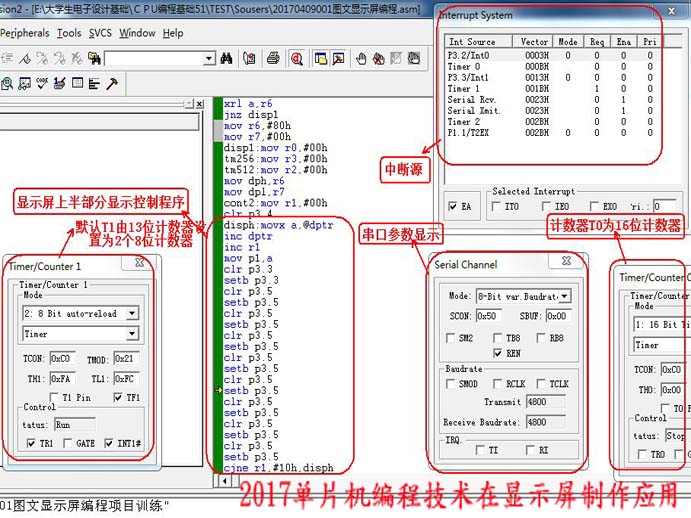Viewport: 691px width, 518px height.
Task: Click the hammer toolbox icon
Action: click(x=112, y=83)
